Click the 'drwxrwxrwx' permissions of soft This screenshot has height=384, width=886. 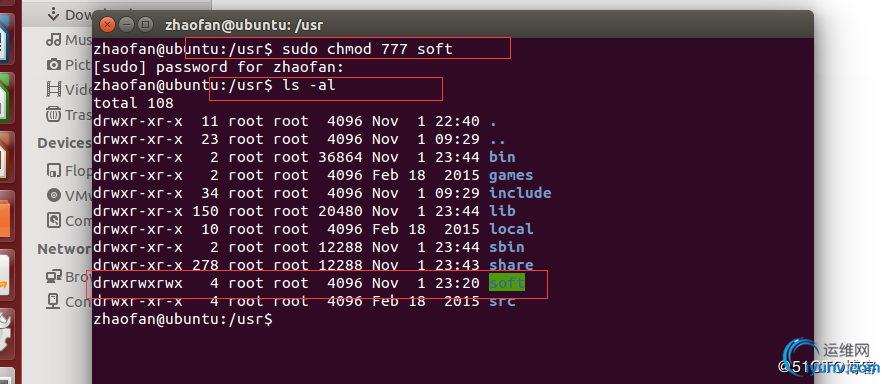pyautogui.click(x=138, y=283)
